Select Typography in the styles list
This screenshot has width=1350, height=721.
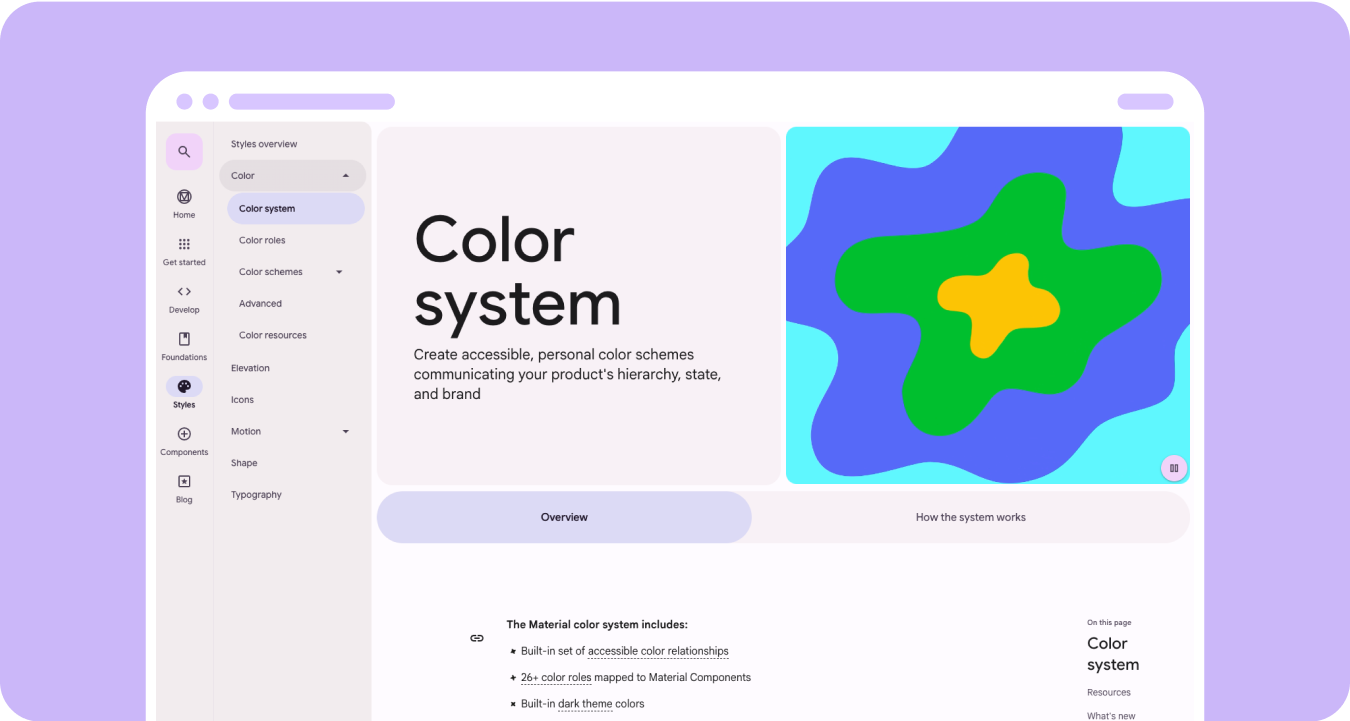[x=256, y=495]
